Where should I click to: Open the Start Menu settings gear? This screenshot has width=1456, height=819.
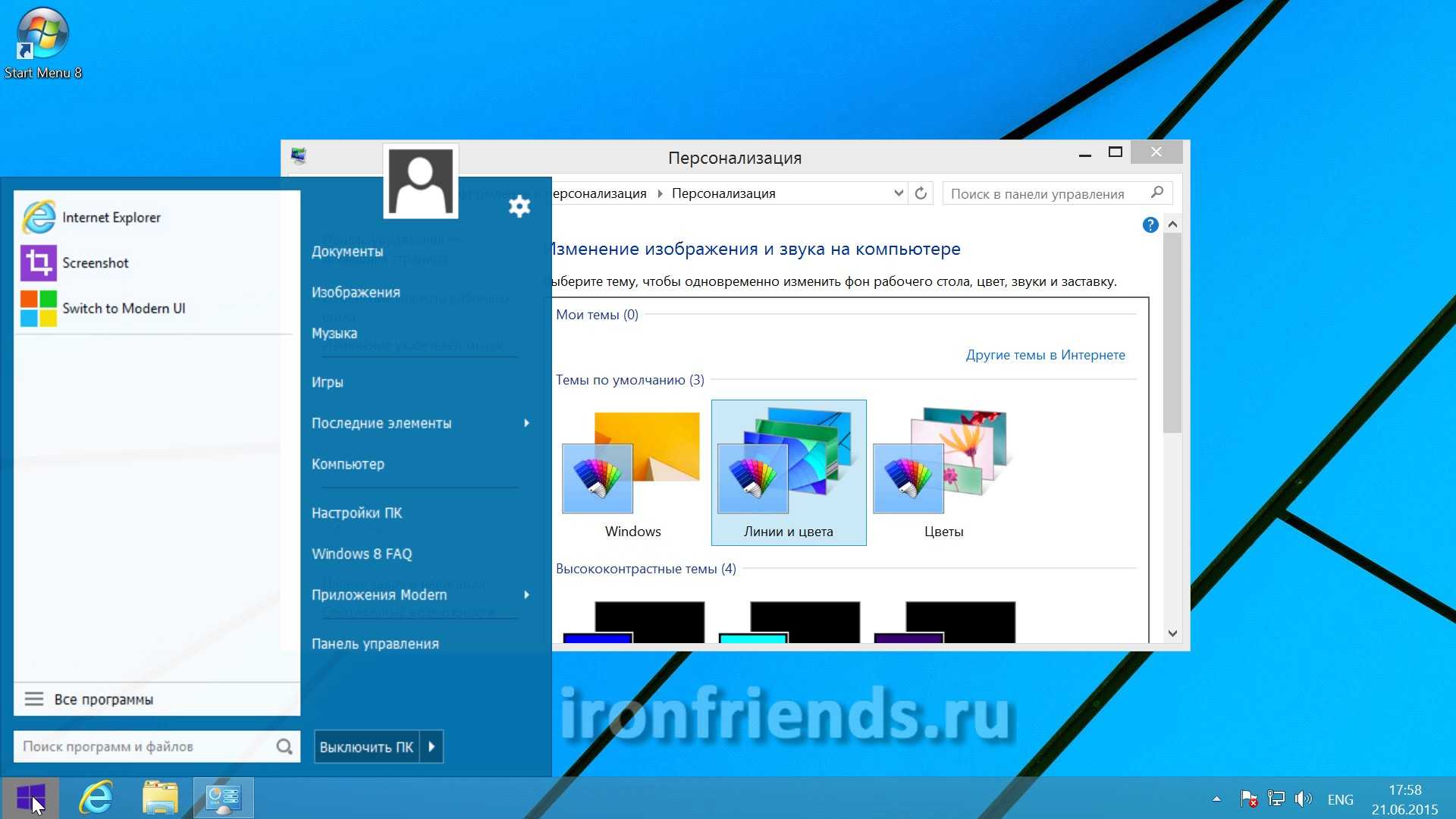pos(519,206)
